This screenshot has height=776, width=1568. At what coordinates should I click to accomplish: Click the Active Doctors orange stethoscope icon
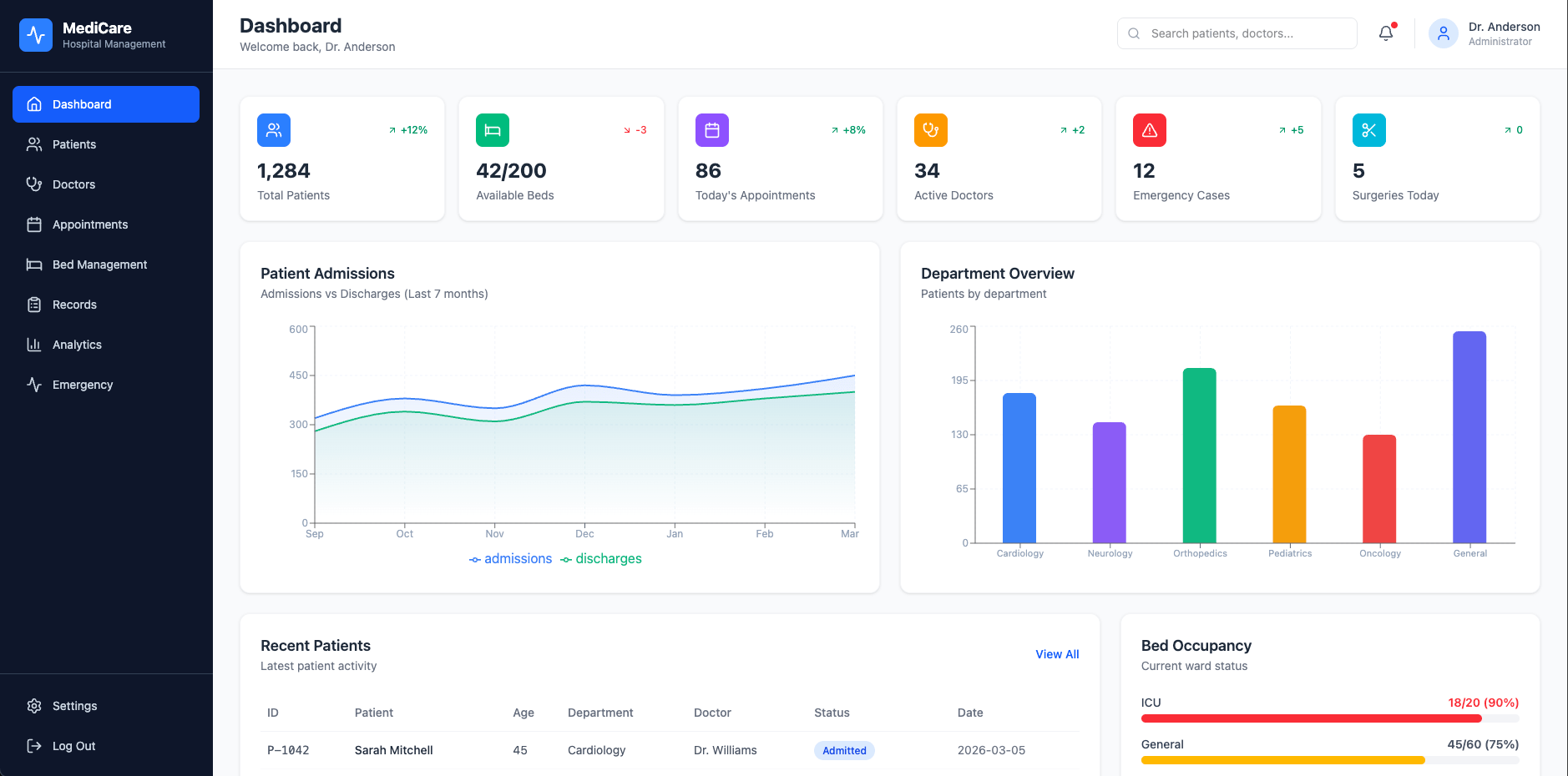pos(931,130)
